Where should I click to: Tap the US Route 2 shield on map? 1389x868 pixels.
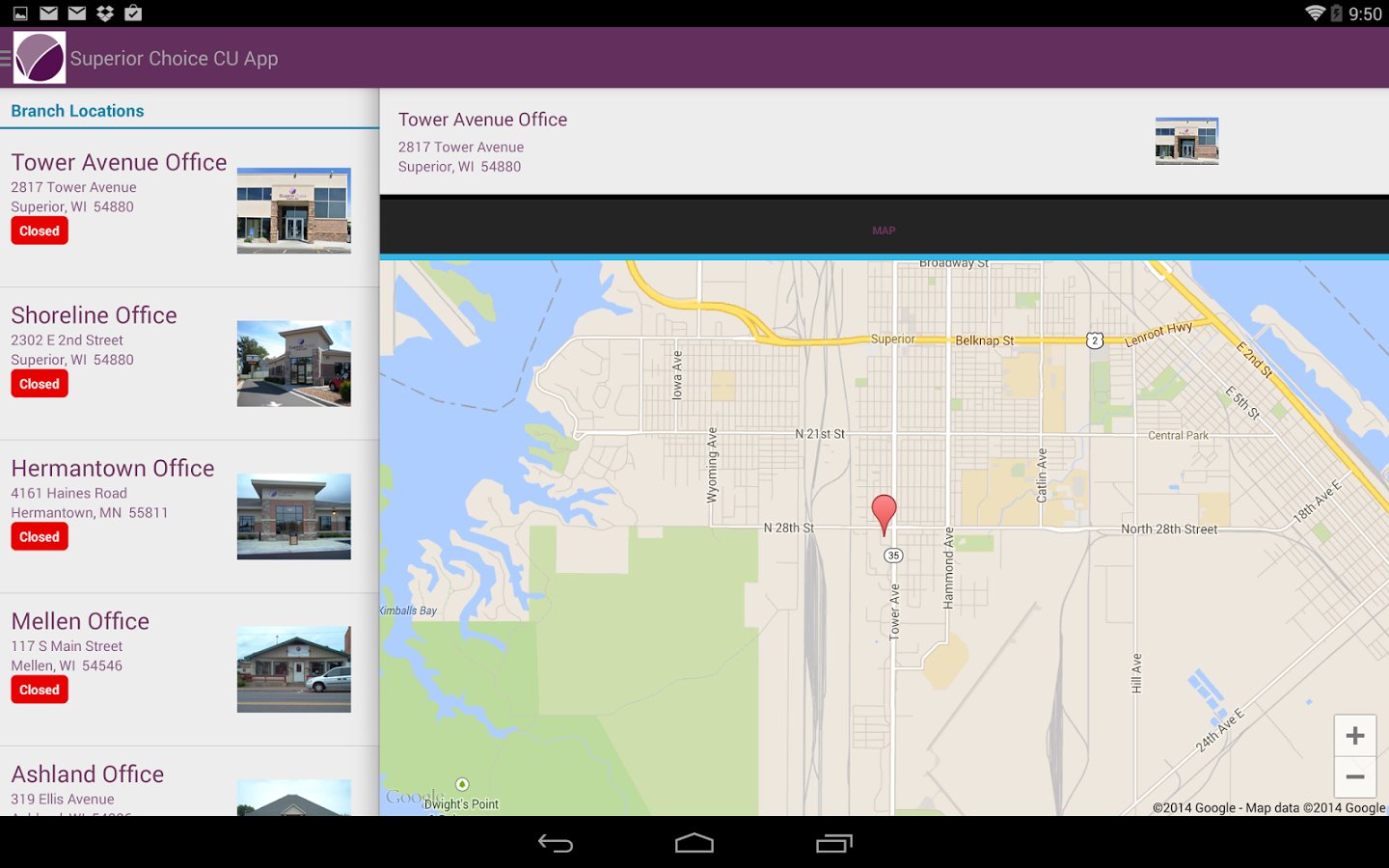[1095, 340]
